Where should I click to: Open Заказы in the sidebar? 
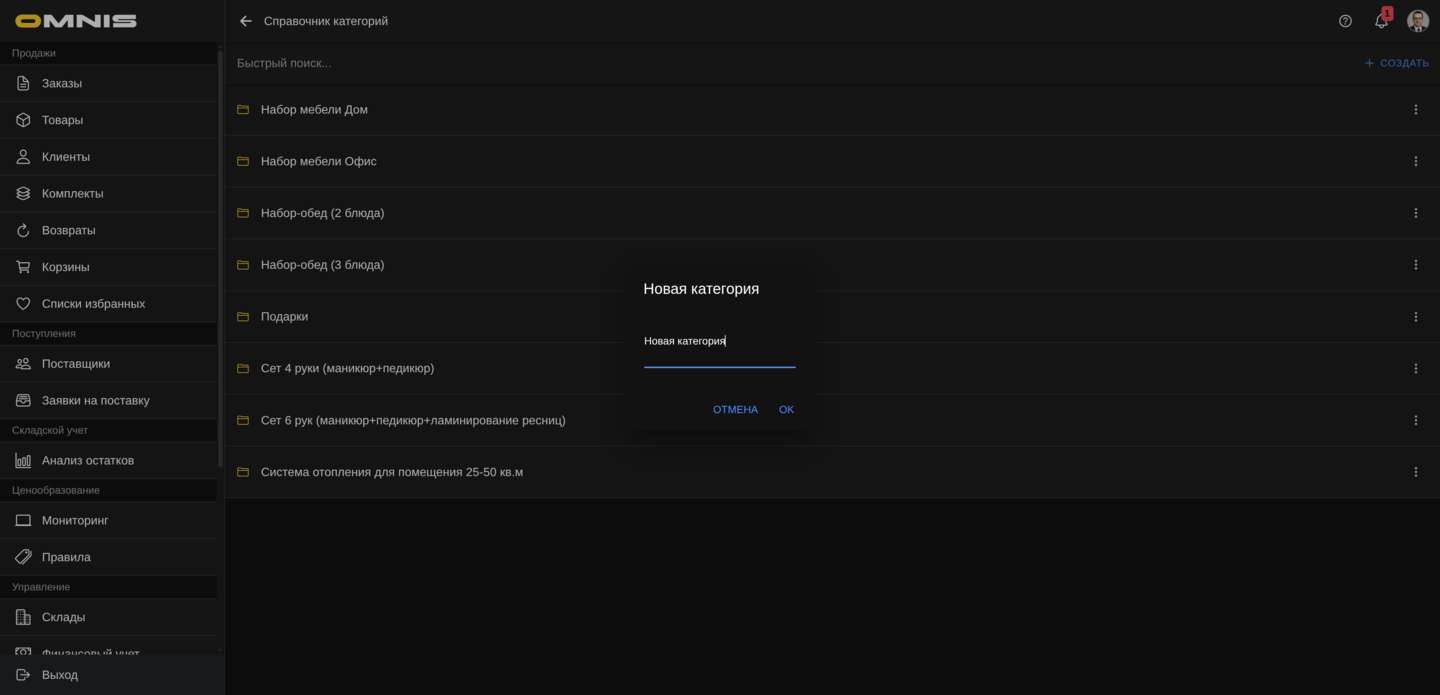[x=62, y=83]
